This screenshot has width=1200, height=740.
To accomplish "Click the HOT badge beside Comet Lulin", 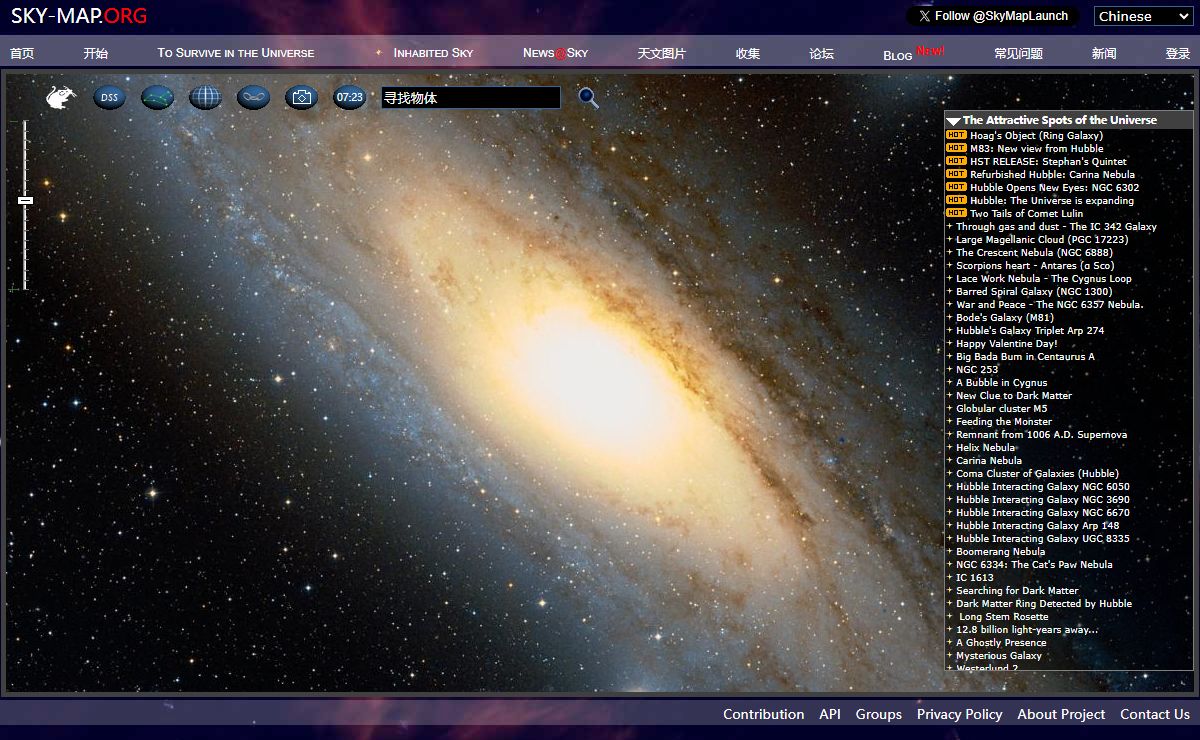I will 956,213.
